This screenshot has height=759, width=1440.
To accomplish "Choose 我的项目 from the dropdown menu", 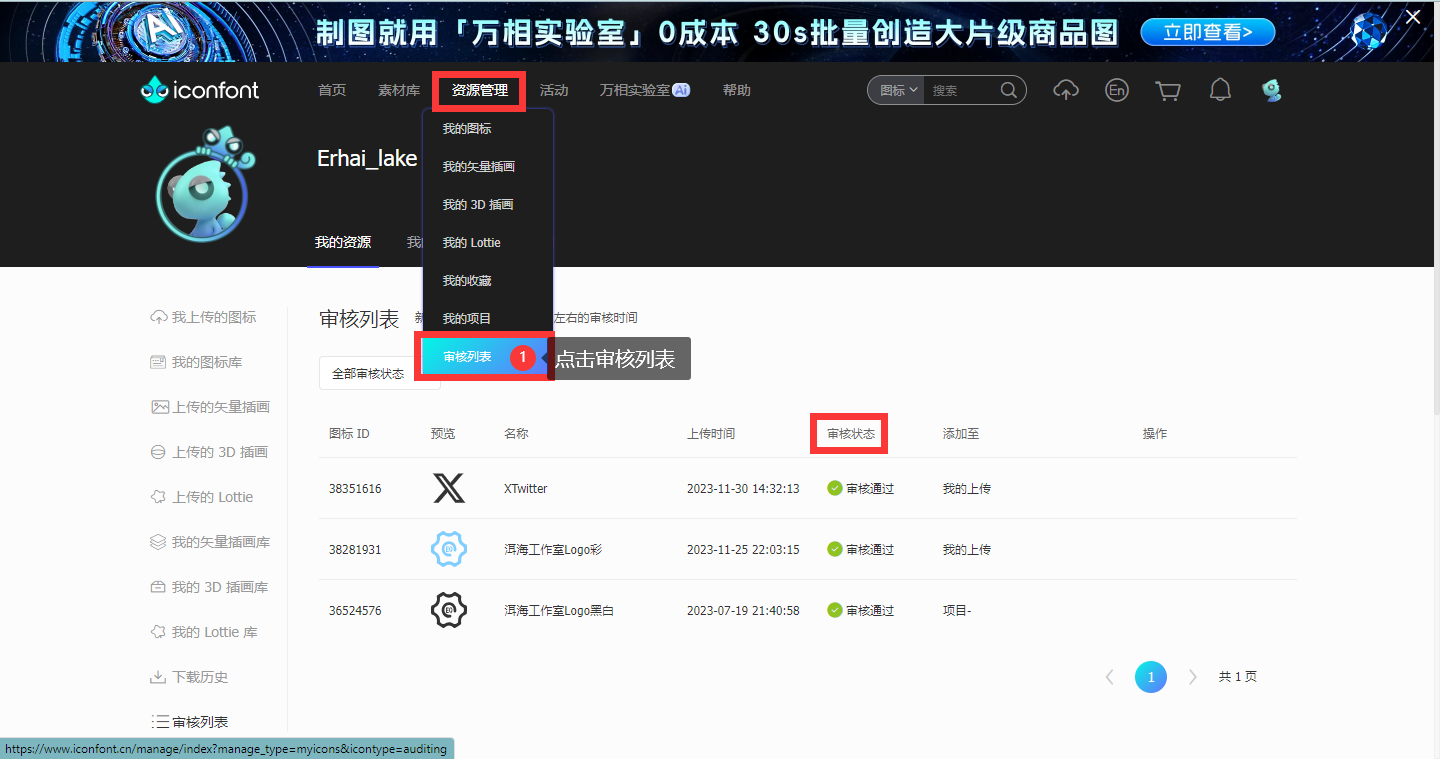I will [x=467, y=319].
